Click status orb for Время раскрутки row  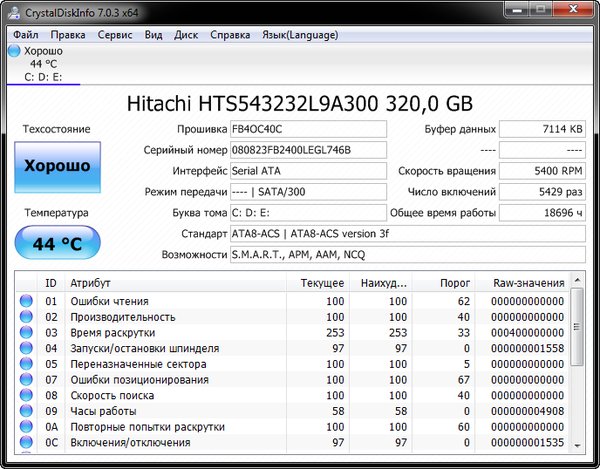coord(26,332)
